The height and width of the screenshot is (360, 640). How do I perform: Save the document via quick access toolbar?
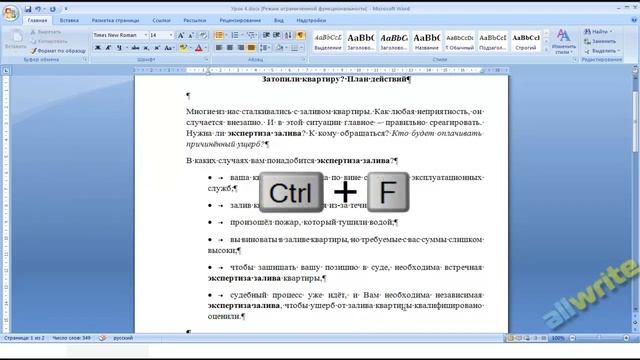[28, 9]
